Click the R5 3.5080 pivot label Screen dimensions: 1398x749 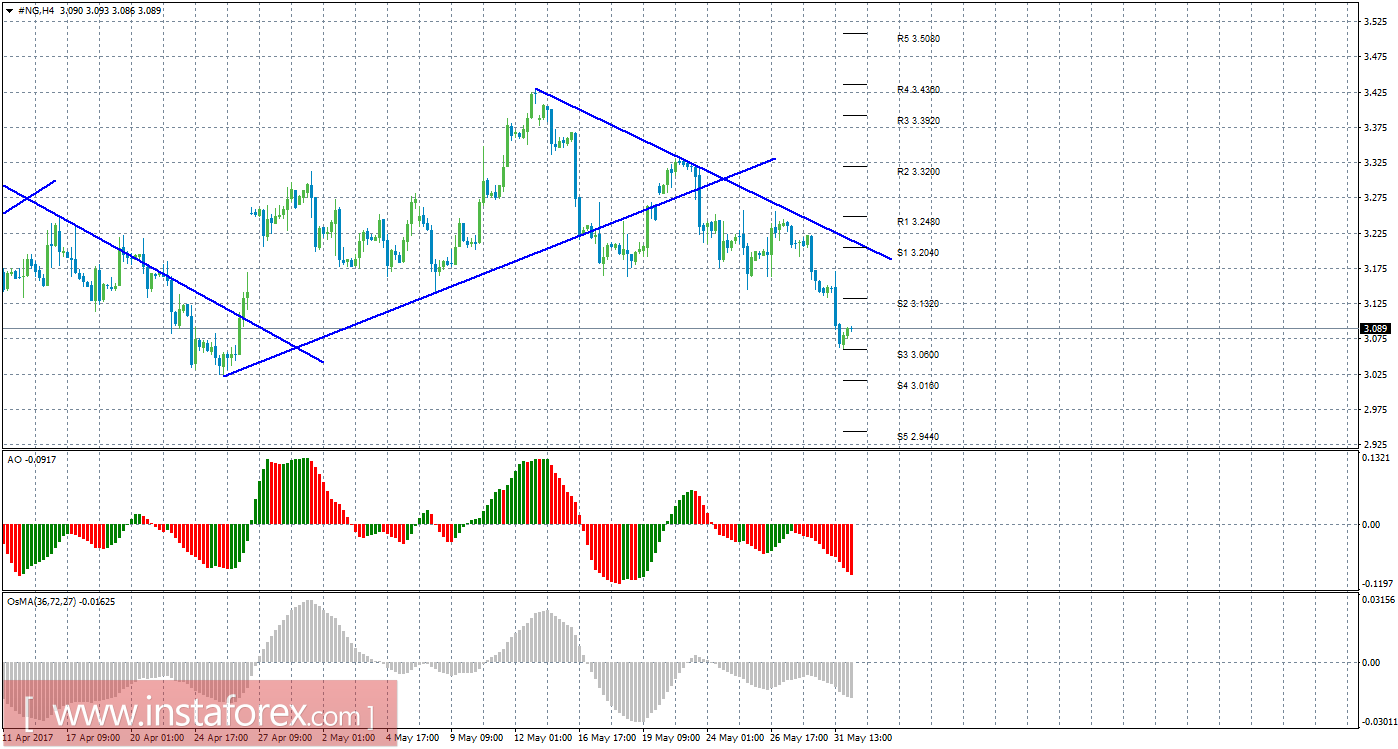[918, 39]
